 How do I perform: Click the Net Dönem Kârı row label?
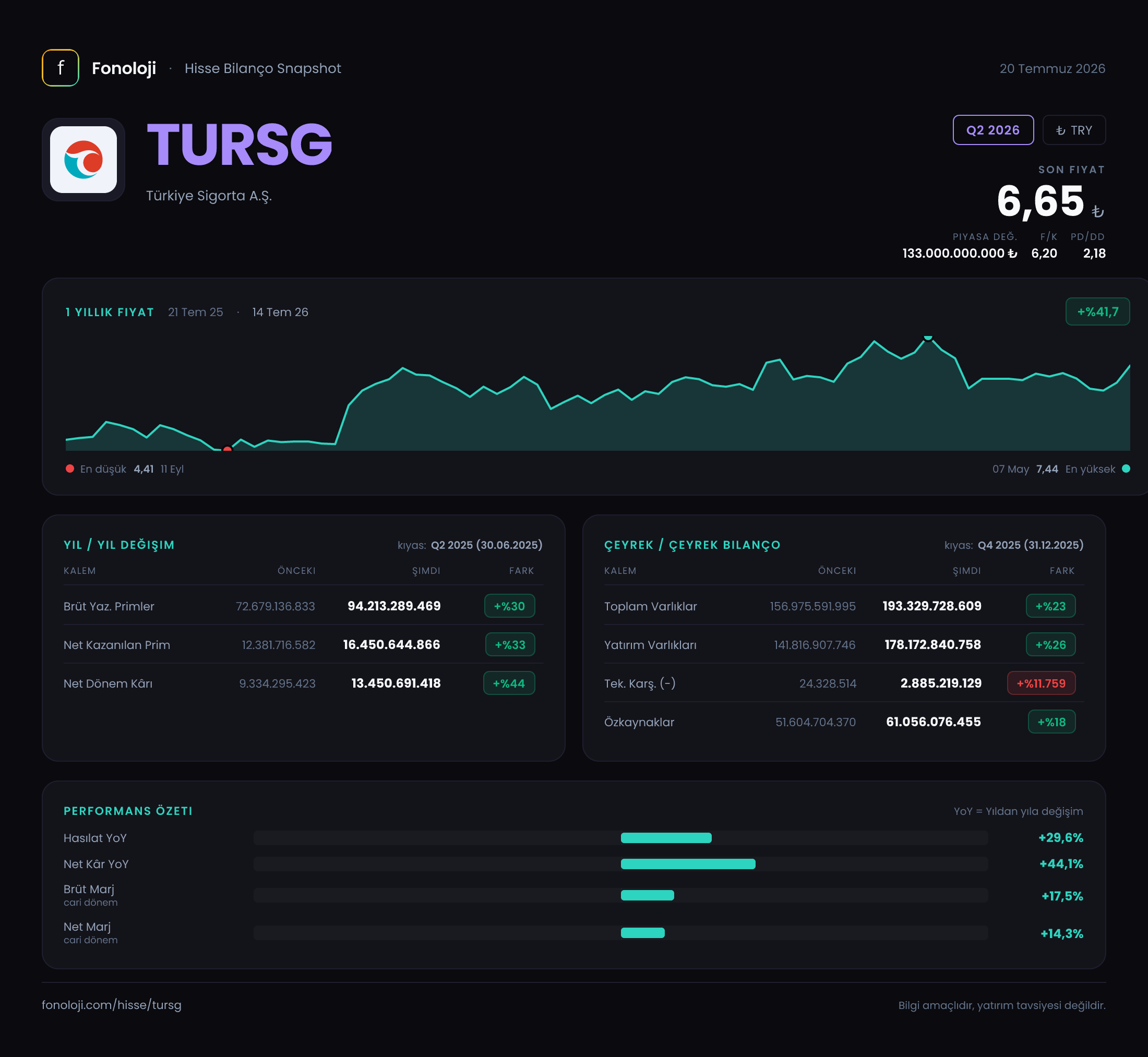pos(108,683)
